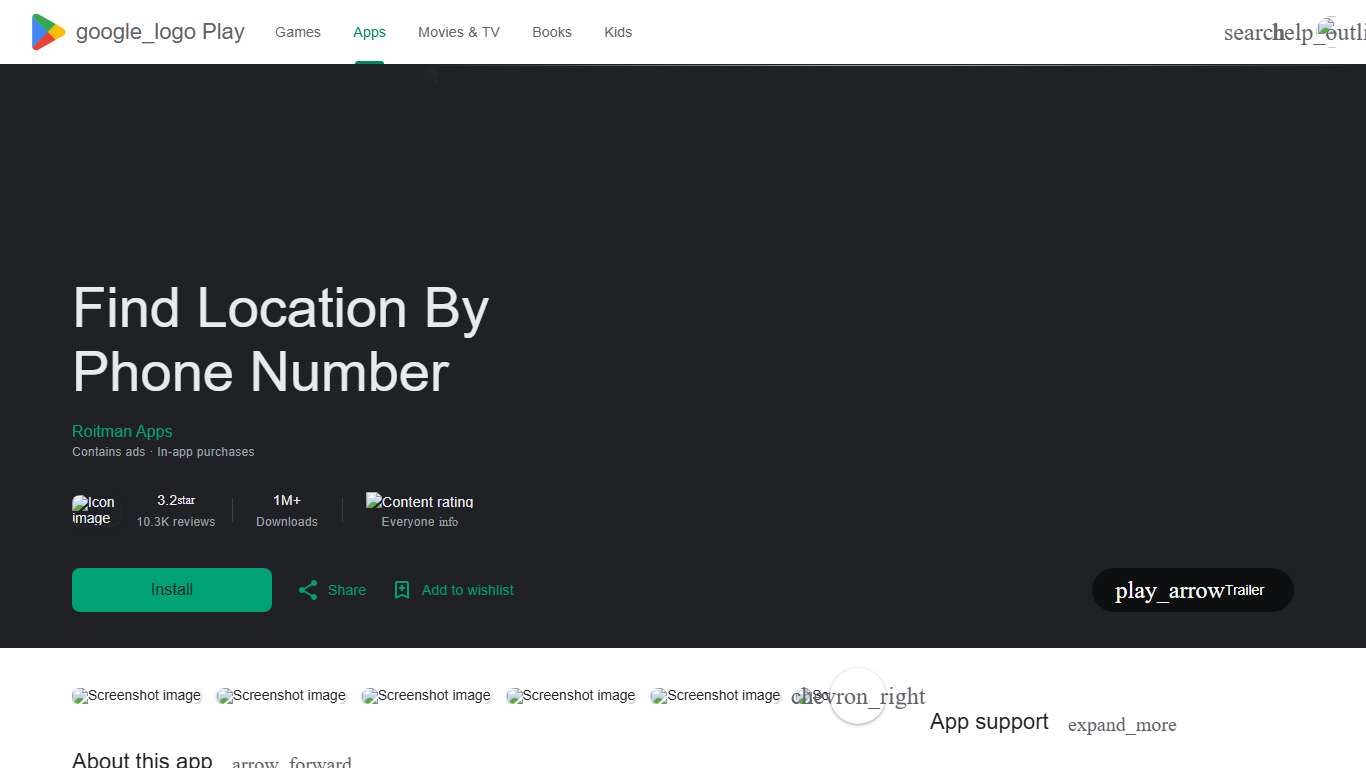Click the app's icon image
Viewport: 1366px width, 768px height.
click(94, 510)
